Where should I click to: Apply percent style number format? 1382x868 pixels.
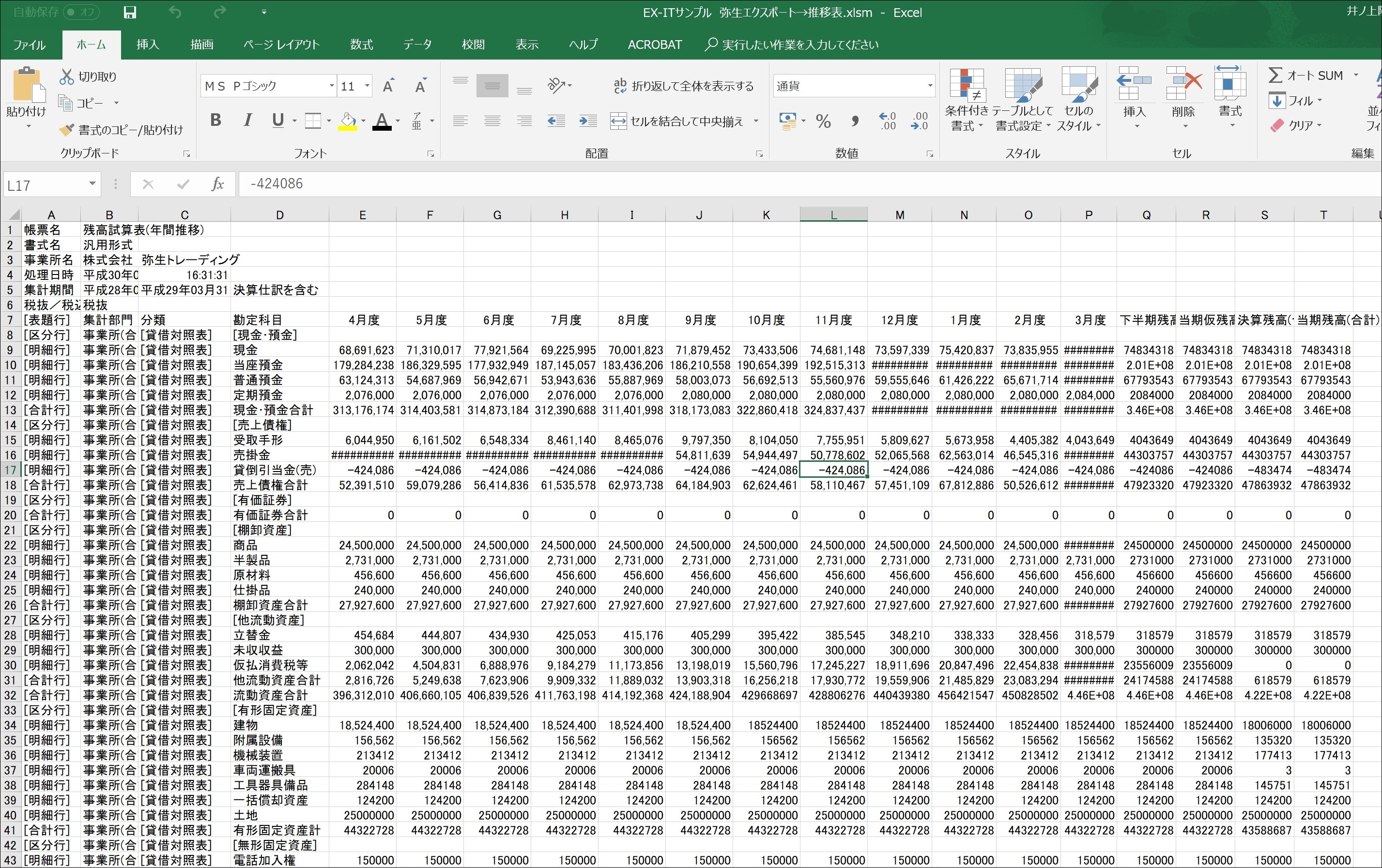point(823,121)
